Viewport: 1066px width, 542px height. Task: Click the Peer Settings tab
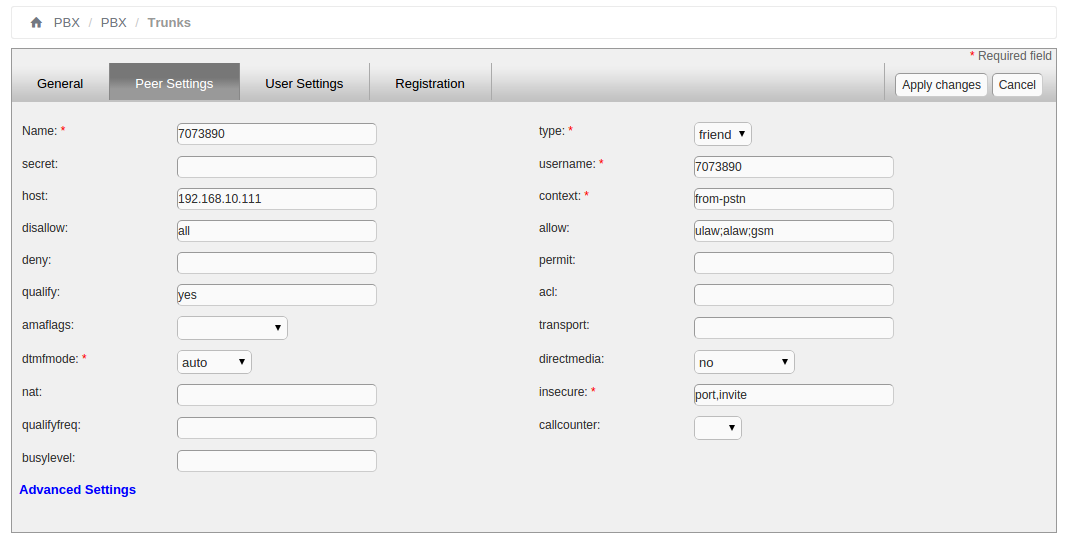174,84
